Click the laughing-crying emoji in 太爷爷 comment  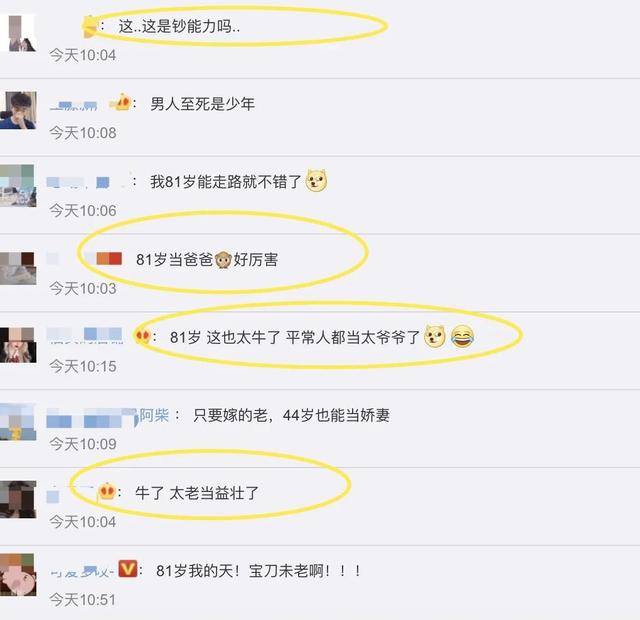[462, 336]
